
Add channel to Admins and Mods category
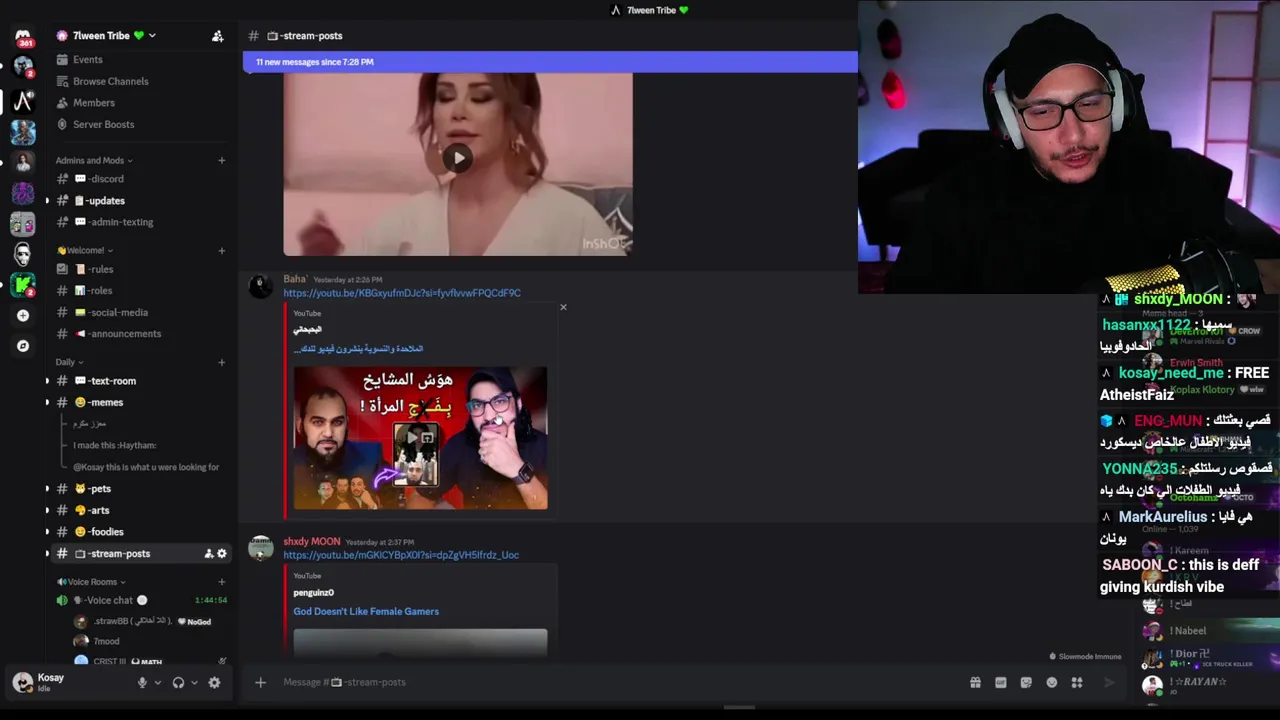[221, 160]
